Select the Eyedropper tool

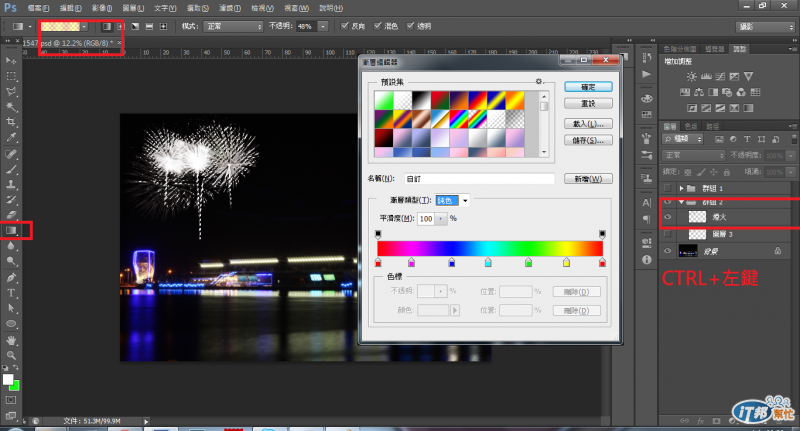pyautogui.click(x=11, y=137)
